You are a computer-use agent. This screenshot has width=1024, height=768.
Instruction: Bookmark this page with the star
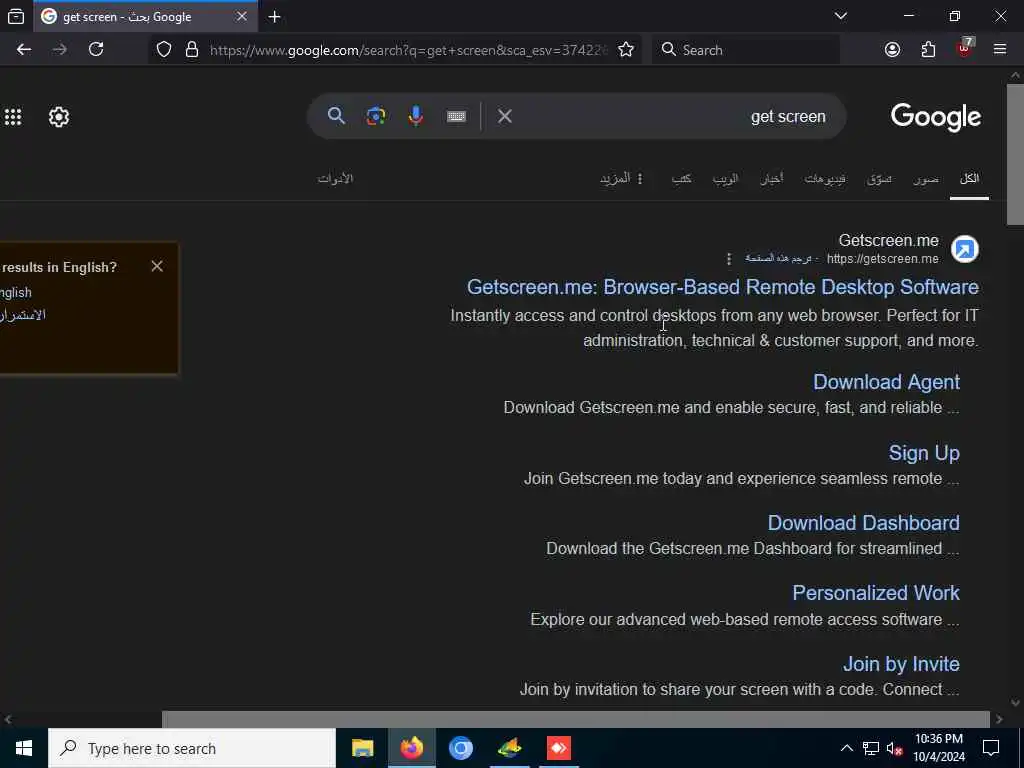[626, 50]
